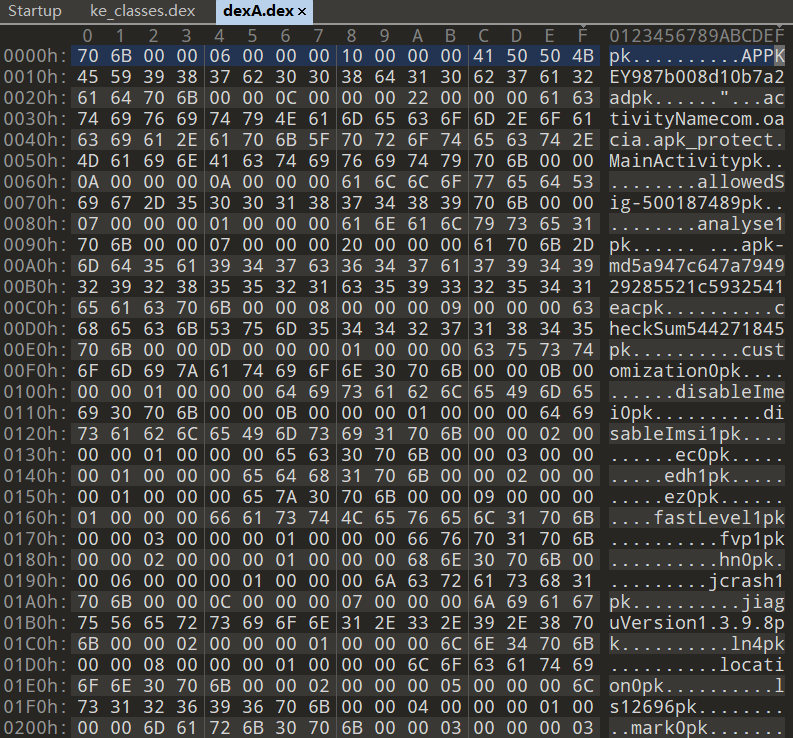This screenshot has height=738, width=793.
Task: Select the dexA.dex tab
Action: pos(259,11)
